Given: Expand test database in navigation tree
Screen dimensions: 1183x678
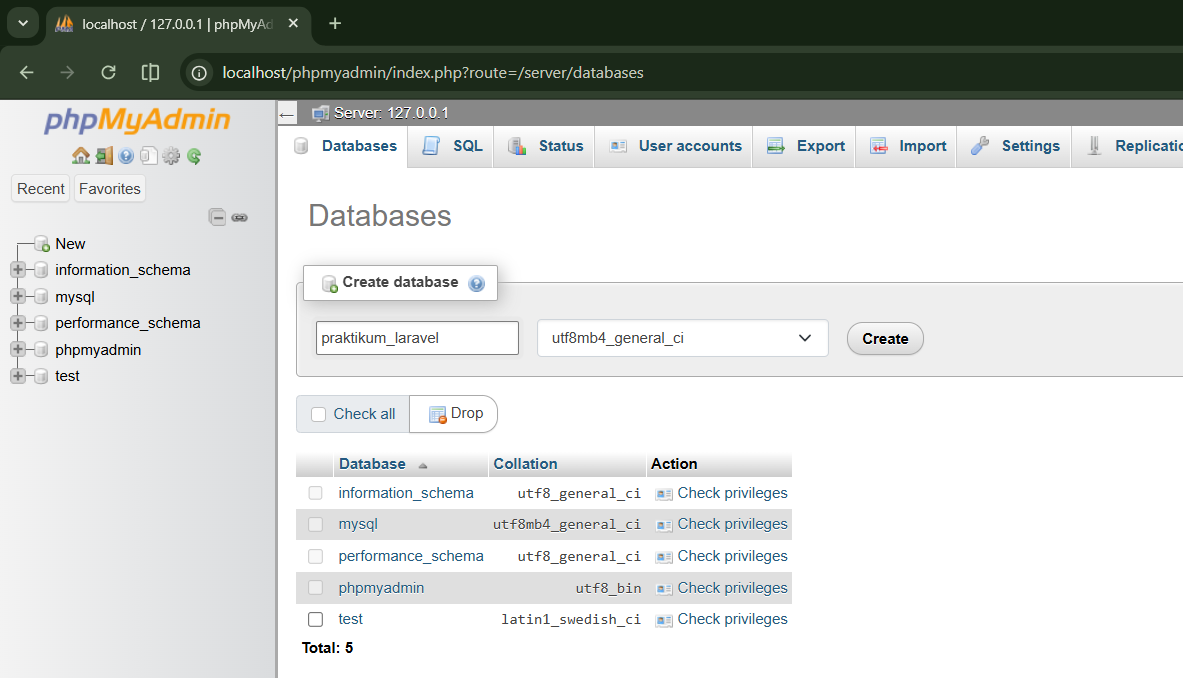Looking at the screenshot, I should click(x=18, y=376).
